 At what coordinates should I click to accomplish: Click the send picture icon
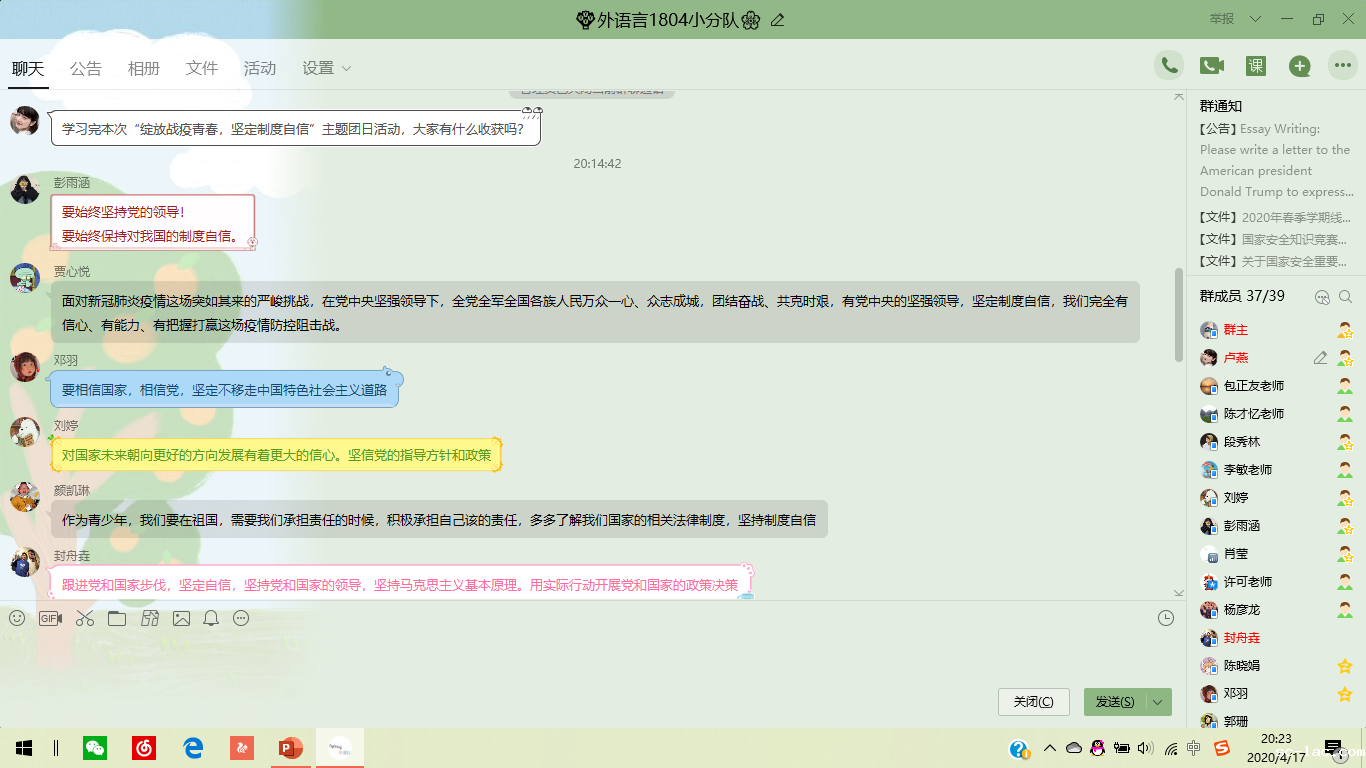click(x=181, y=618)
